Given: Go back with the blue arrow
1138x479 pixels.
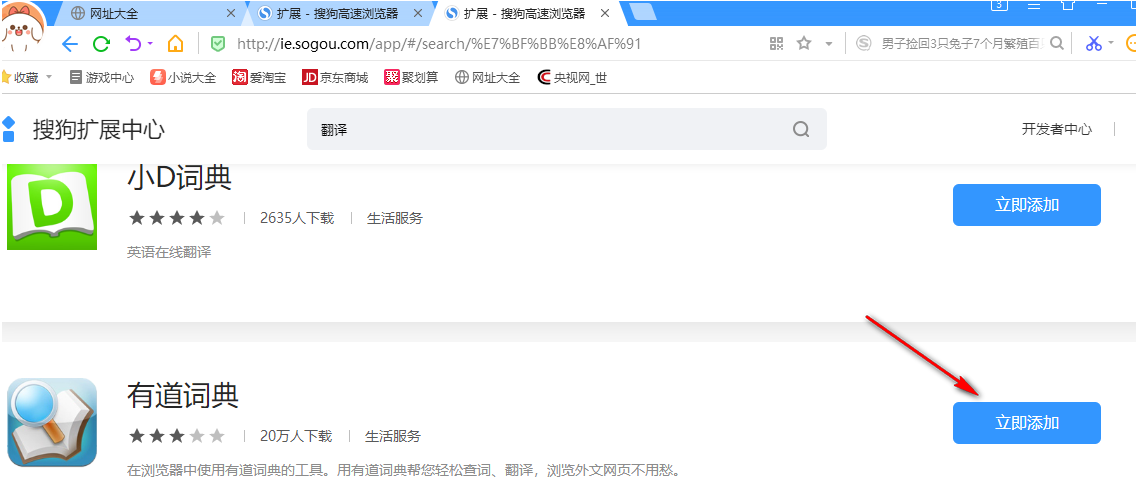Looking at the screenshot, I should (70, 44).
